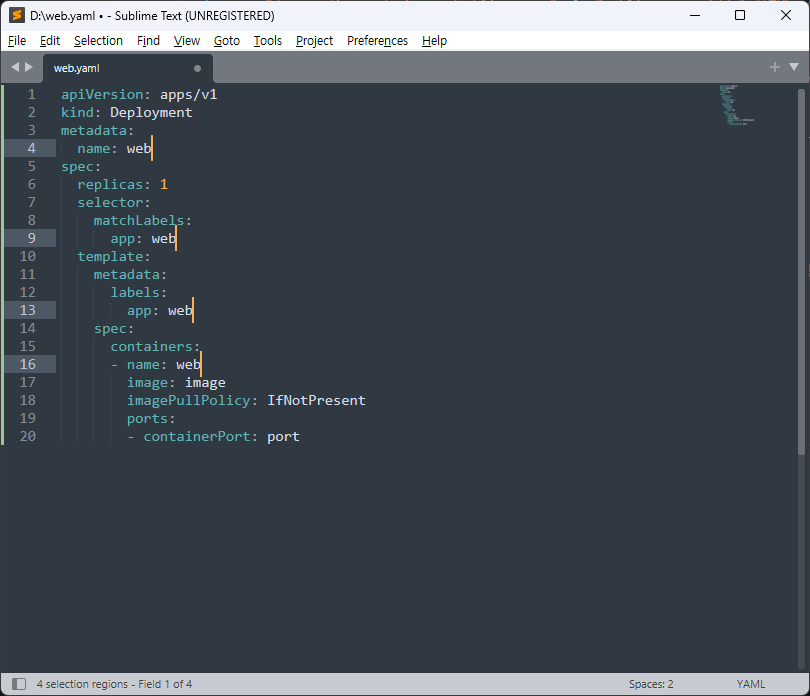The height and width of the screenshot is (696, 810).
Task: Click the containerPort value on line 20
Action: tap(283, 436)
